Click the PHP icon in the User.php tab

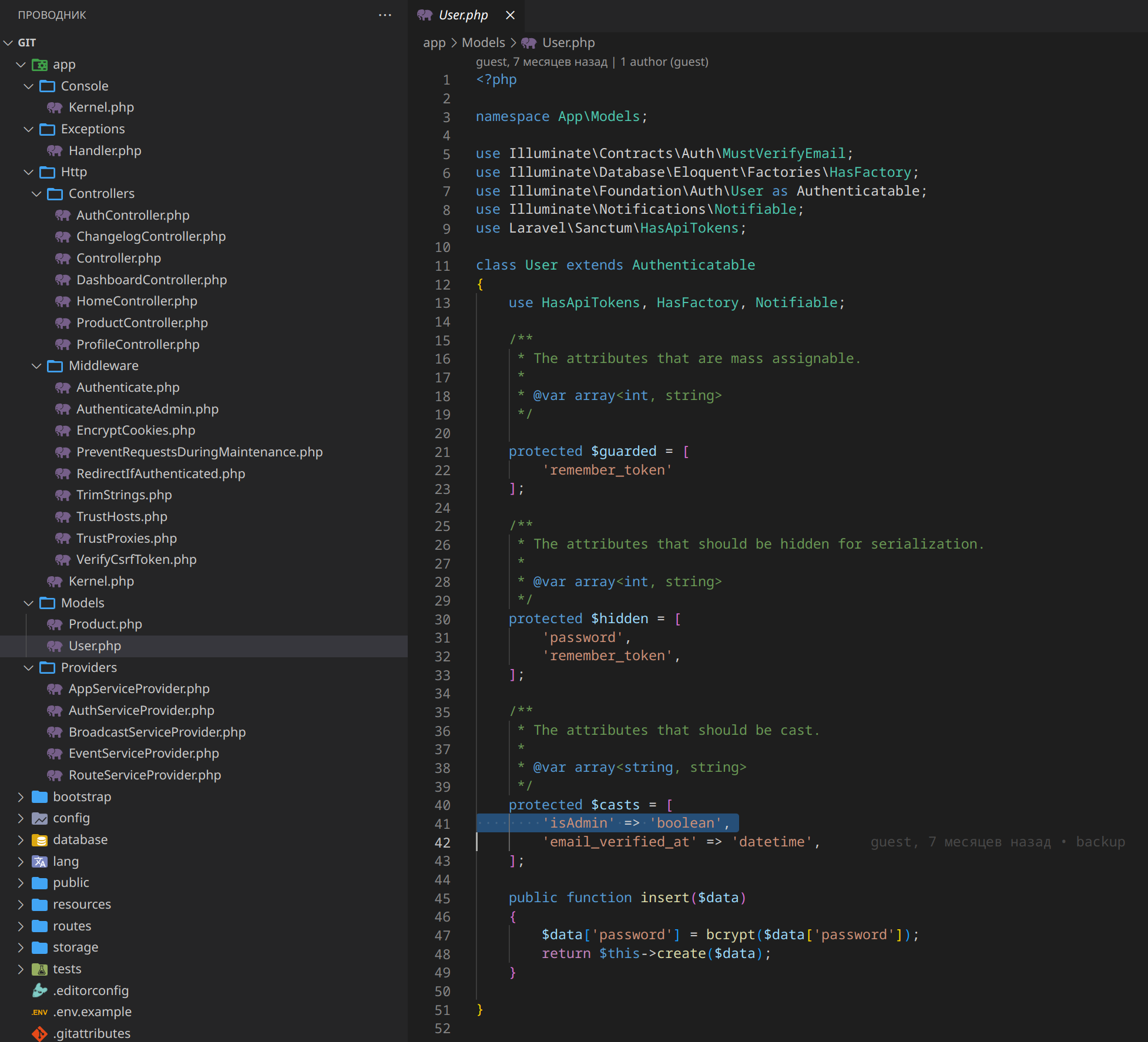(x=425, y=15)
